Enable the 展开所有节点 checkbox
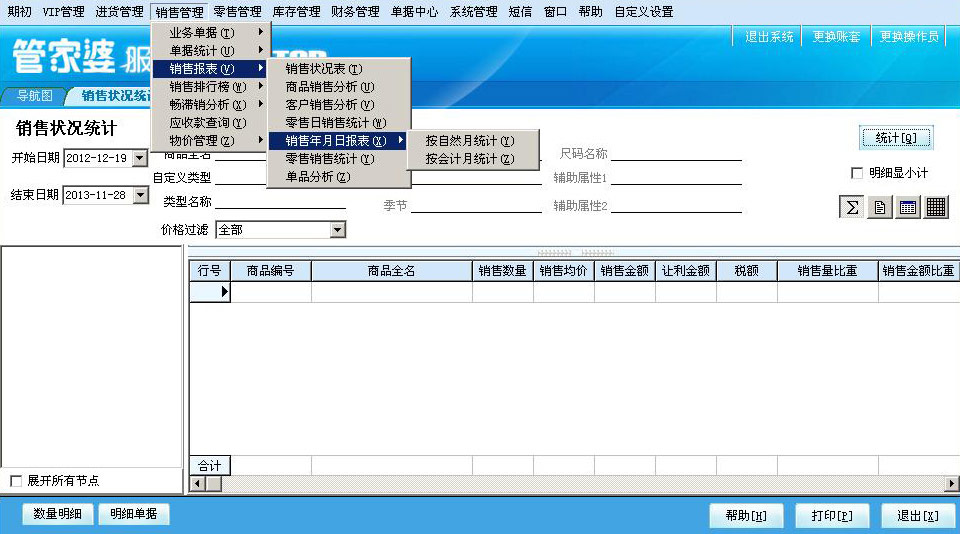The height and width of the screenshot is (534, 960). 16,481
